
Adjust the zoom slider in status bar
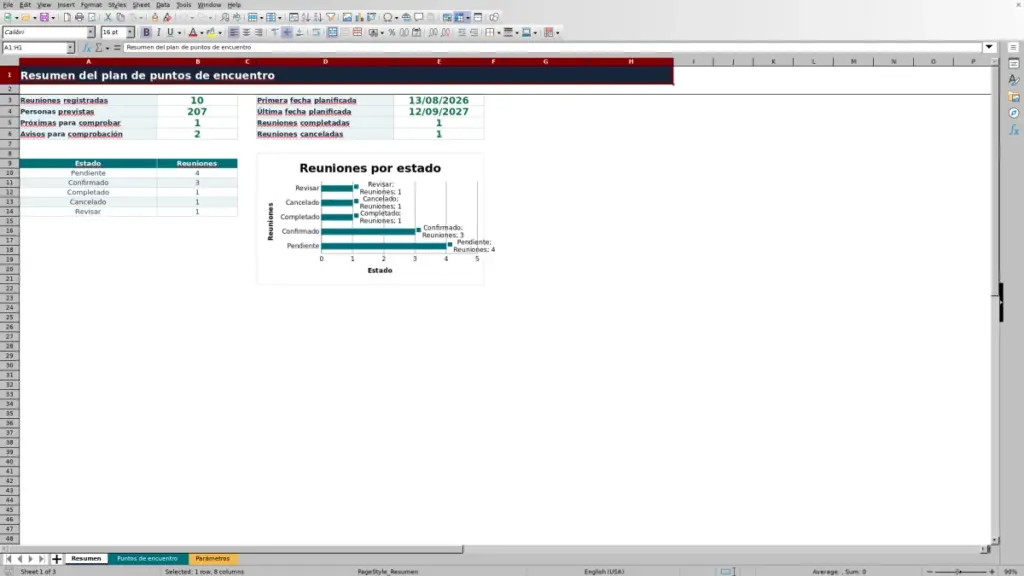click(959, 572)
